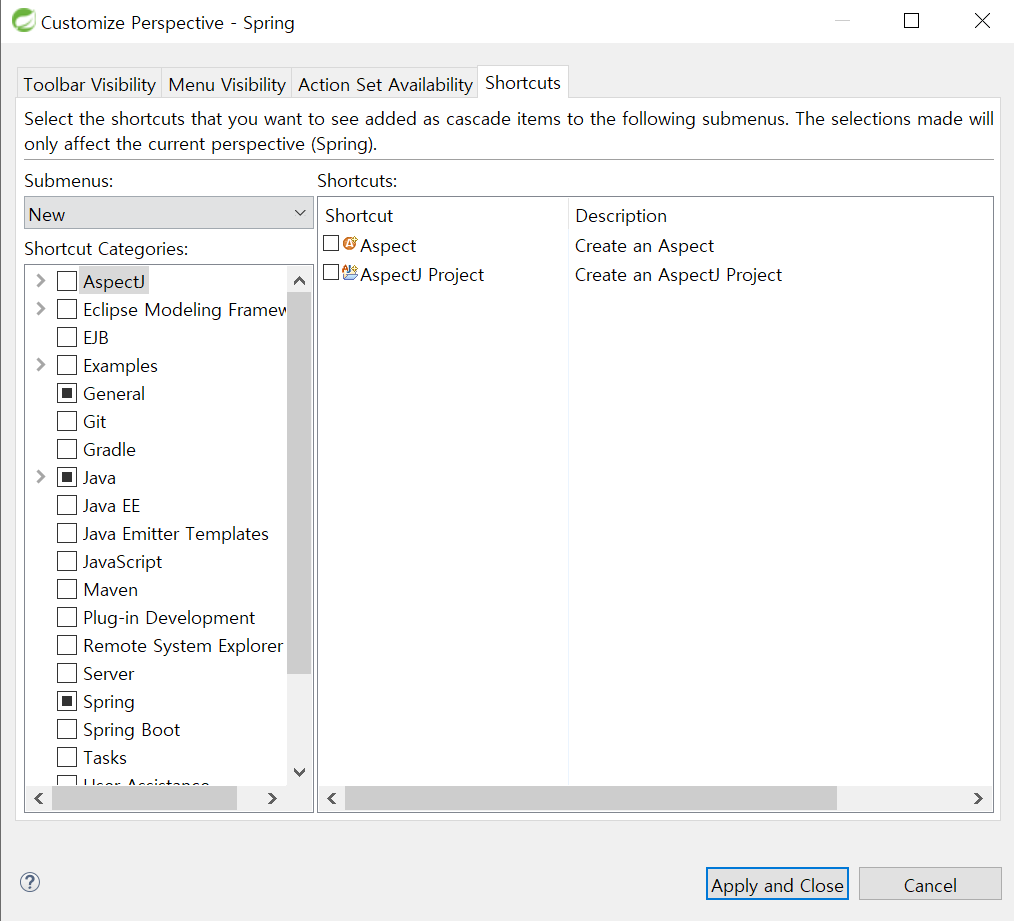Check the Examples category checkbox
1014x921 pixels.
[x=67, y=365]
